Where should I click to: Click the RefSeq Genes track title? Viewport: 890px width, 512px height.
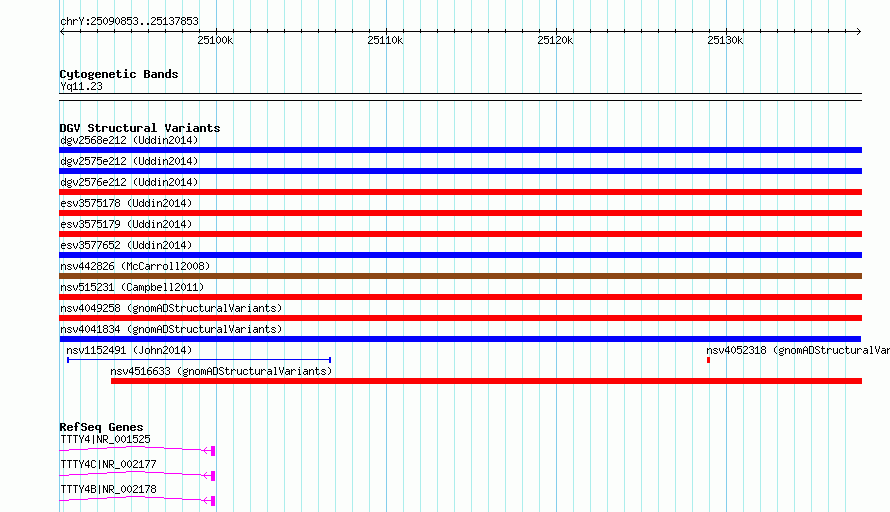click(101, 427)
